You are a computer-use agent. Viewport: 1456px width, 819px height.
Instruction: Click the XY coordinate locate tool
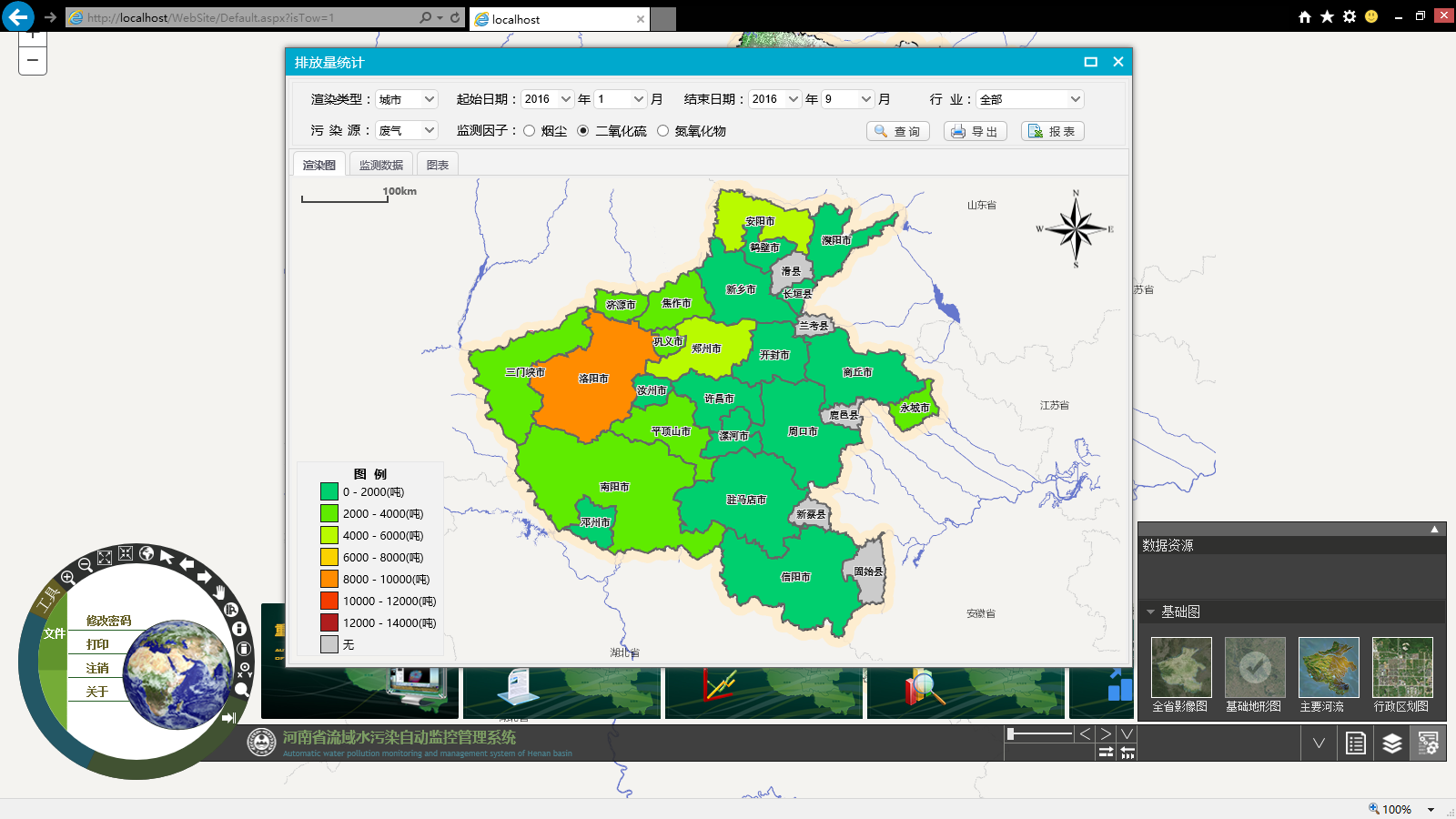[245, 670]
